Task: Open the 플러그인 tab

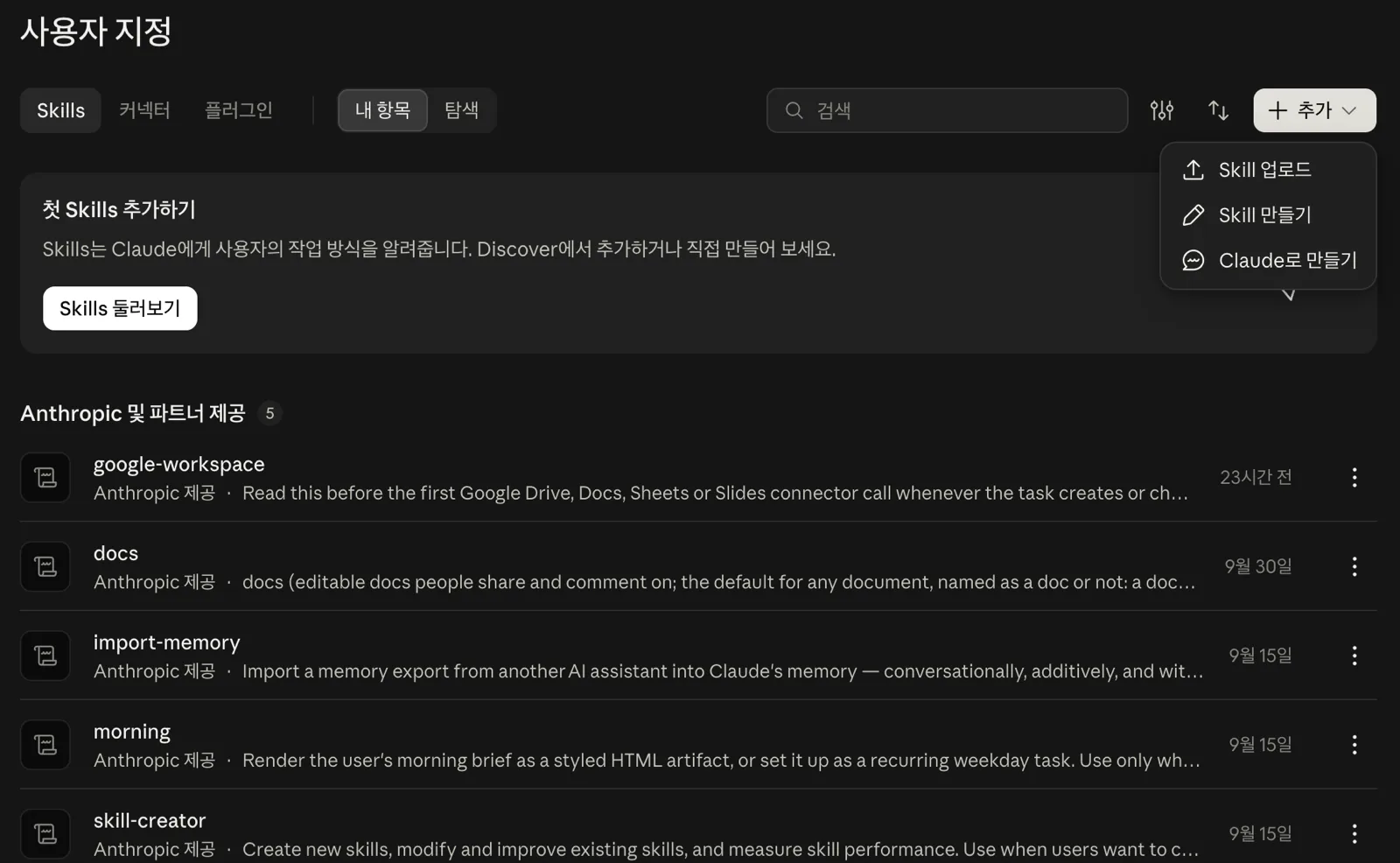Action: click(239, 110)
